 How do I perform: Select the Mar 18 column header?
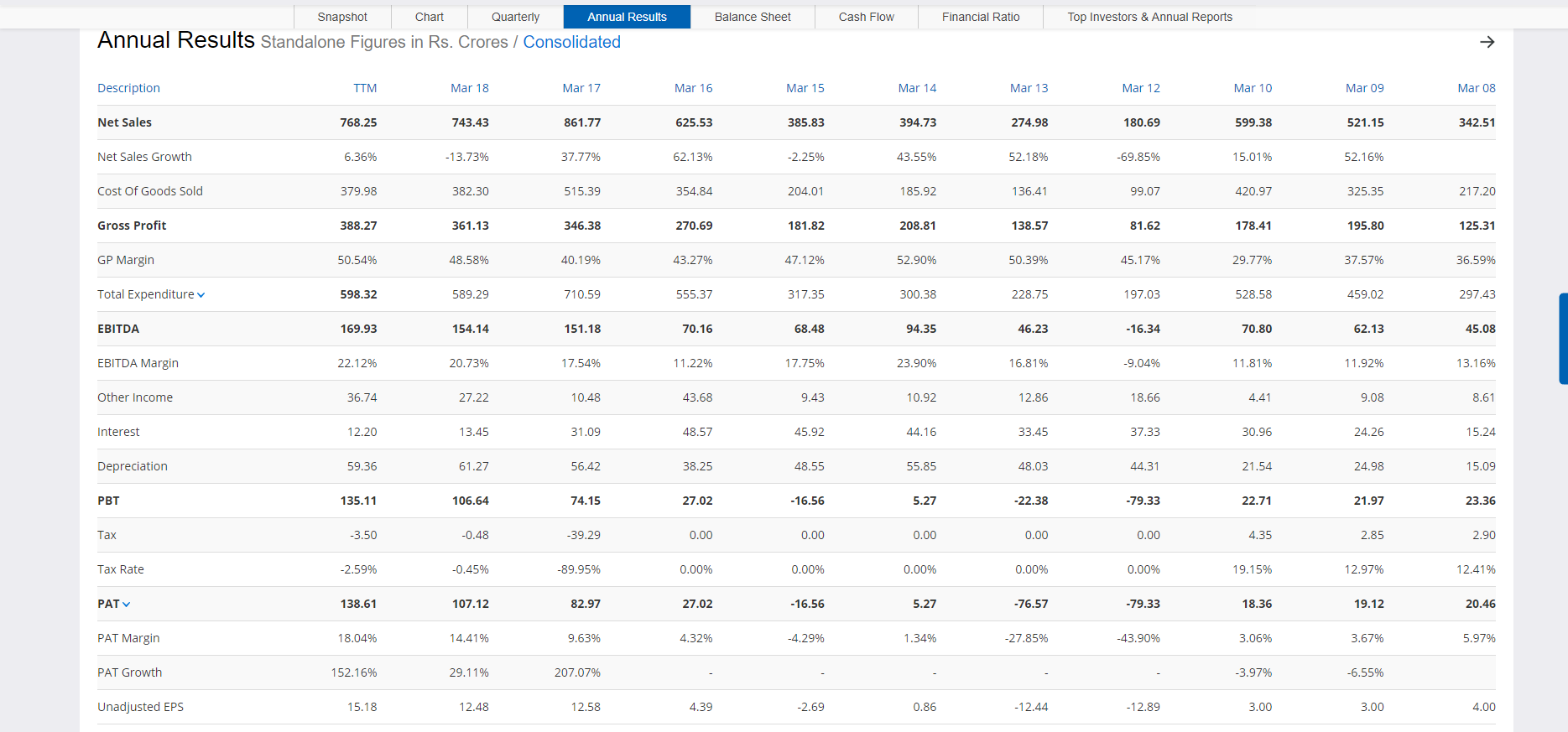click(469, 88)
